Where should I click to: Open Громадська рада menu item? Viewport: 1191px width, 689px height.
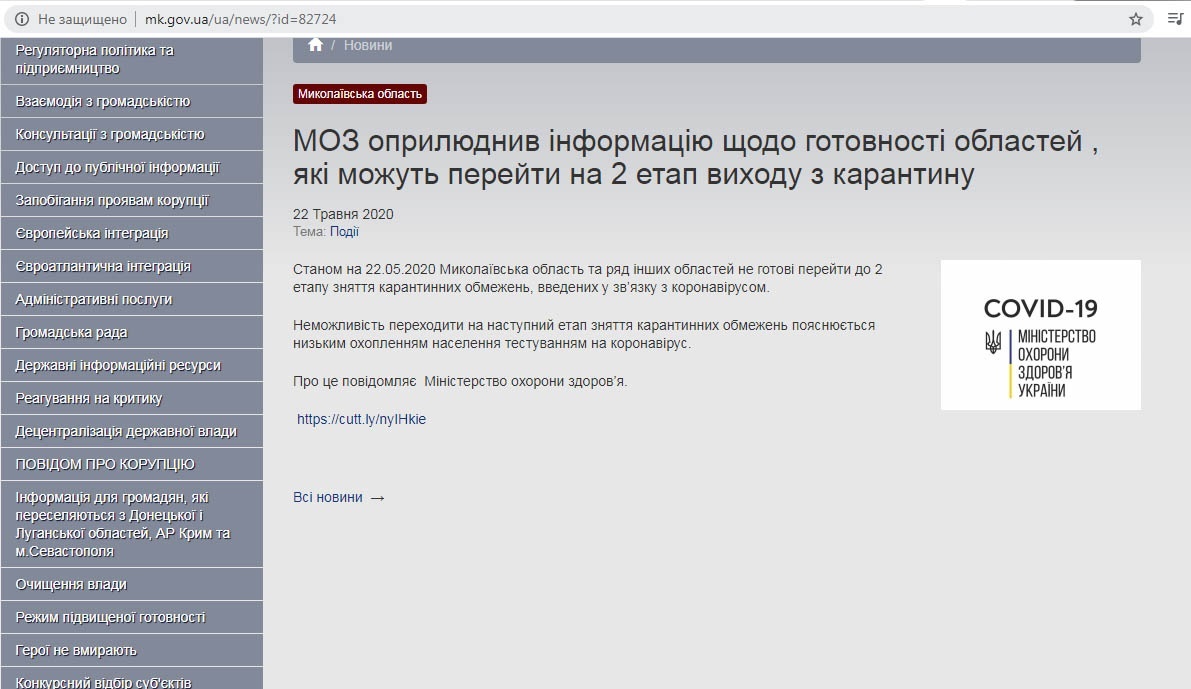coord(132,333)
